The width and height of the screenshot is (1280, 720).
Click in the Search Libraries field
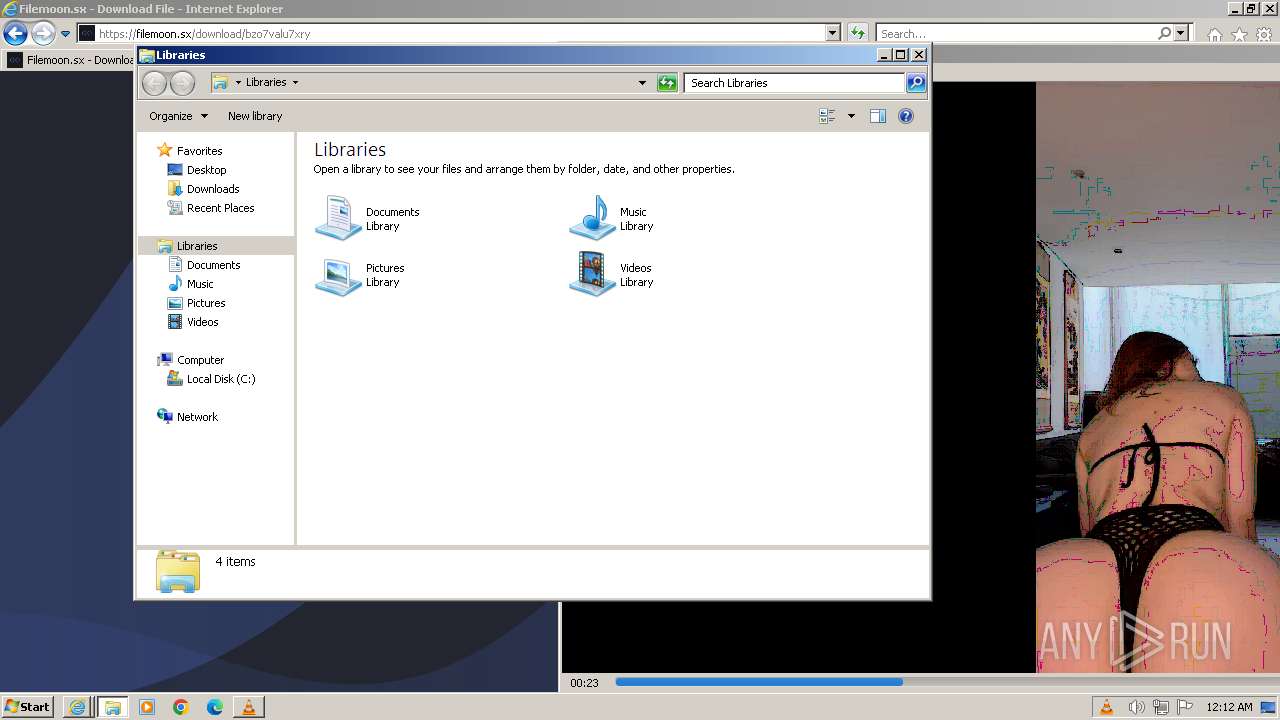click(795, 83)
